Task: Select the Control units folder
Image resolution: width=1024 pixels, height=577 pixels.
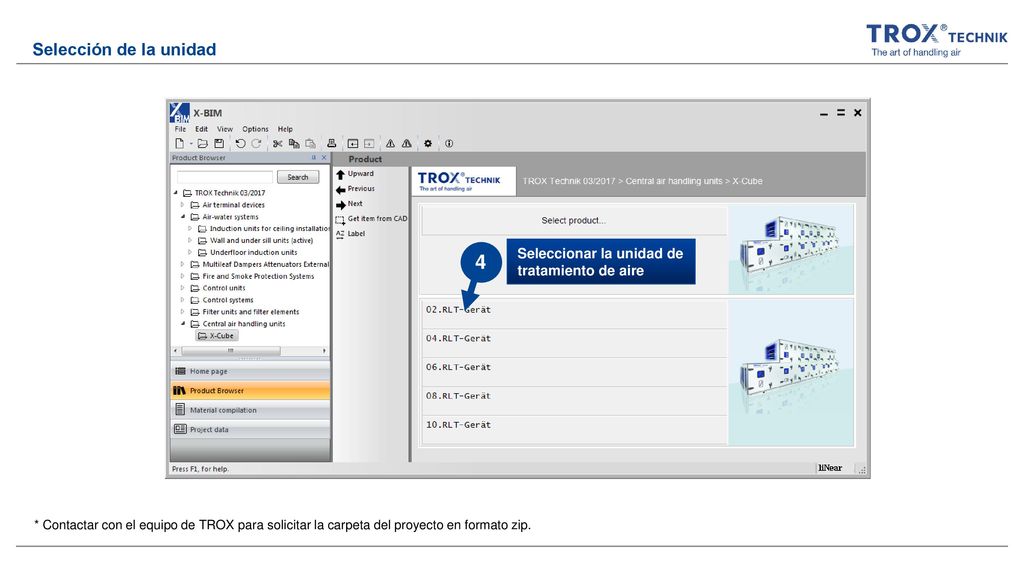Action: coord(218,288)
